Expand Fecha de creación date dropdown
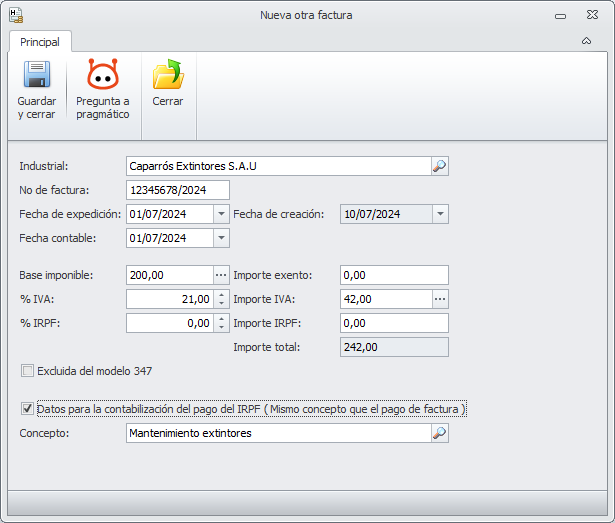Image resolution: width=615 pixels, height=523 pixels. pos(440,214)
